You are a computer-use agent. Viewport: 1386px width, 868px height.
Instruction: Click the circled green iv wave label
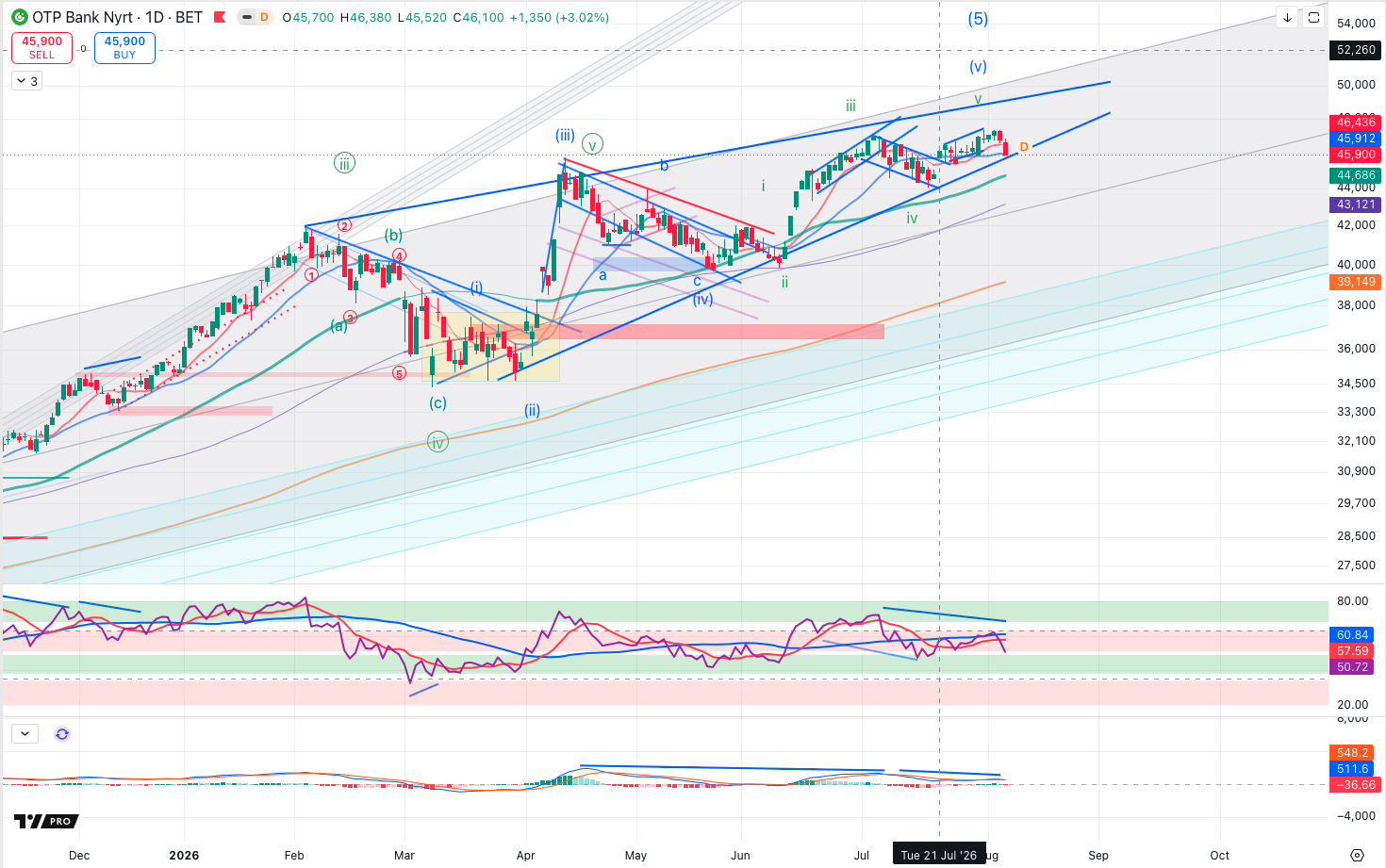click(x=437, y=442)
